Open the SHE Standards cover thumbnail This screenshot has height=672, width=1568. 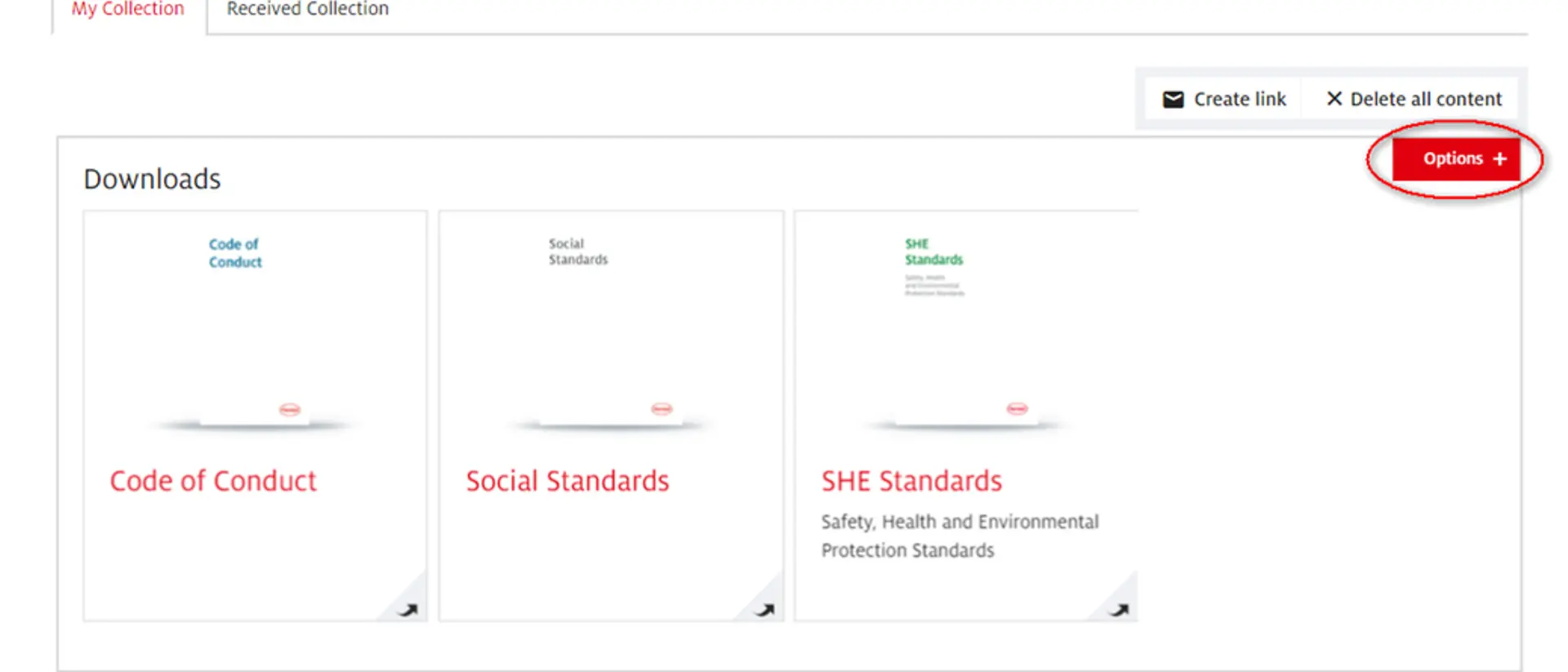point(965,327)
